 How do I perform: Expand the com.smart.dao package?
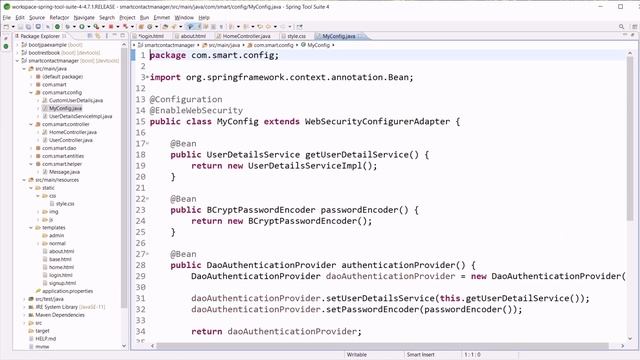click(x=31, y=148)
